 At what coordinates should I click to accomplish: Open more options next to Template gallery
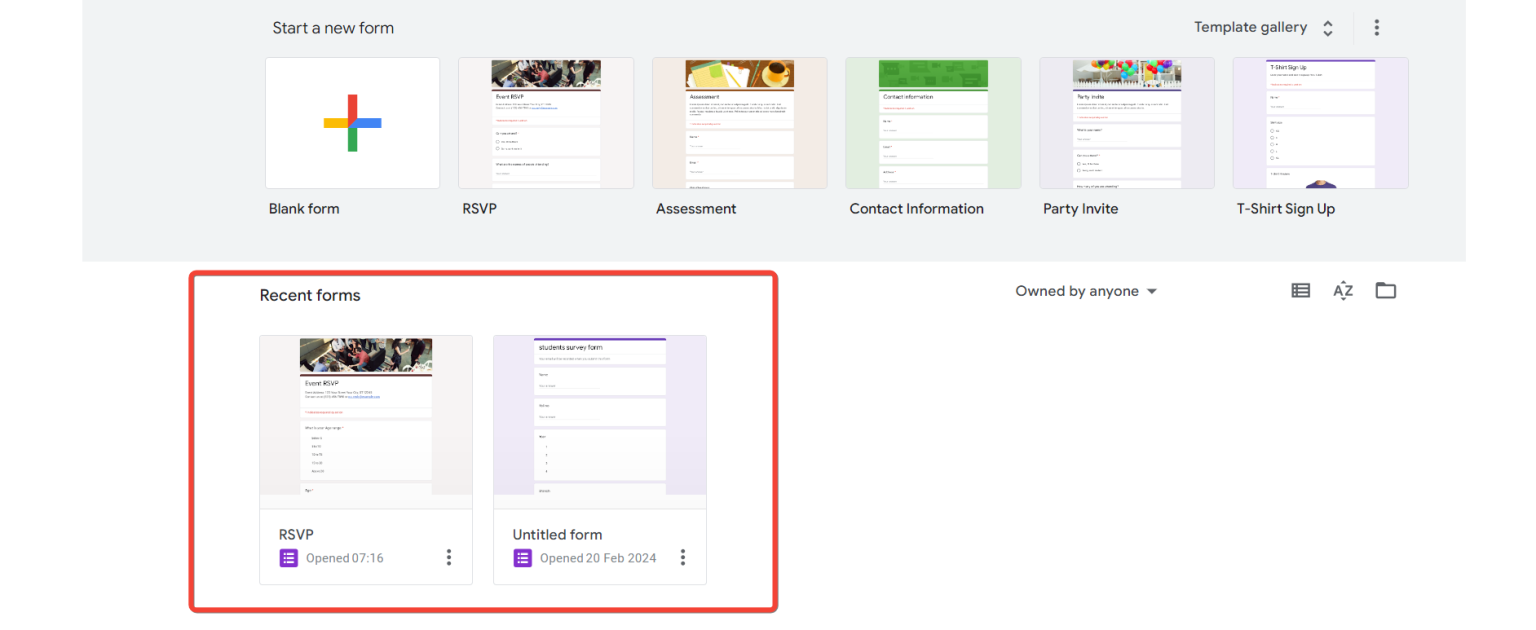[x=1377, y=28]
